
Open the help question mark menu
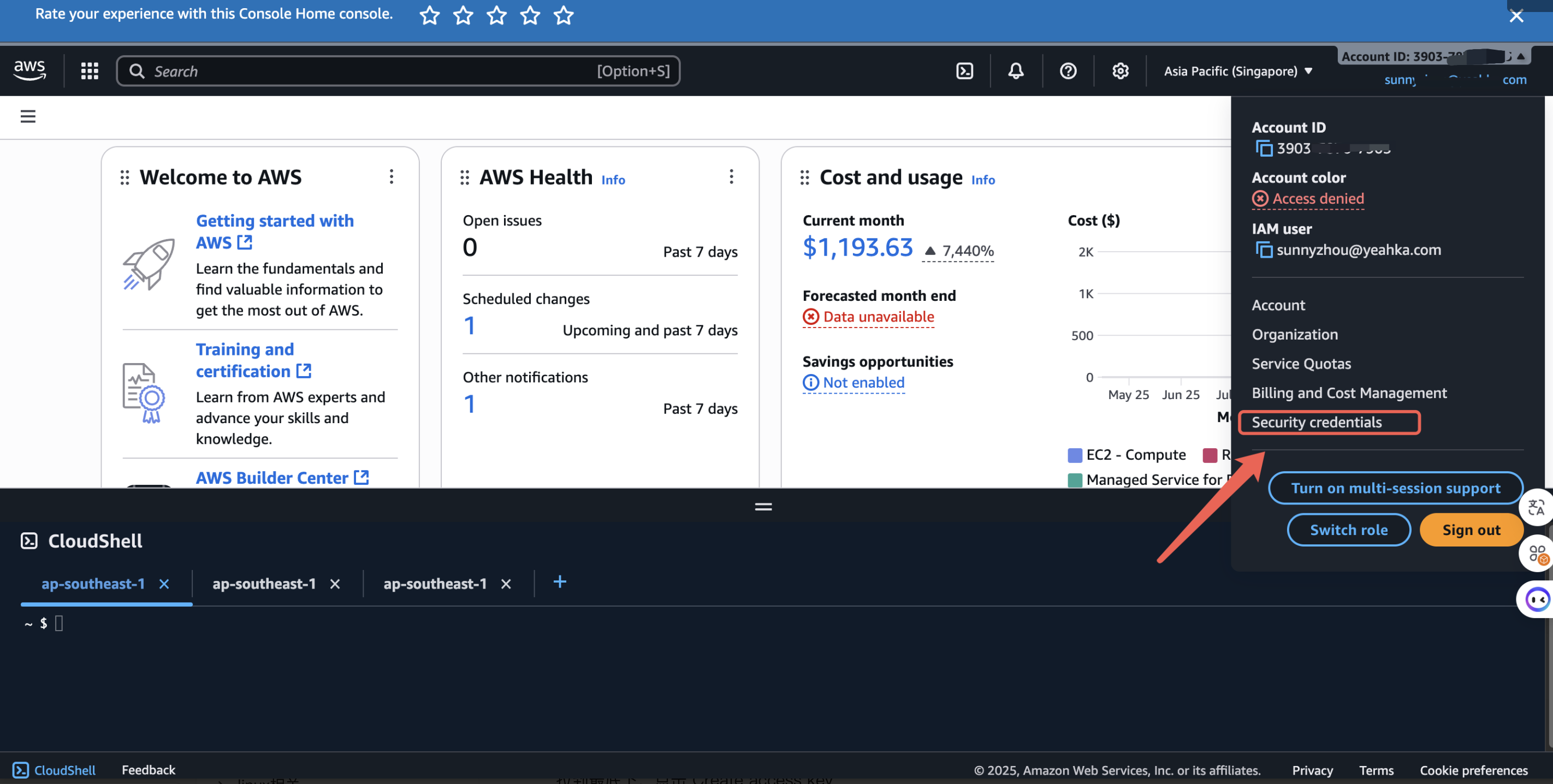1068,71
